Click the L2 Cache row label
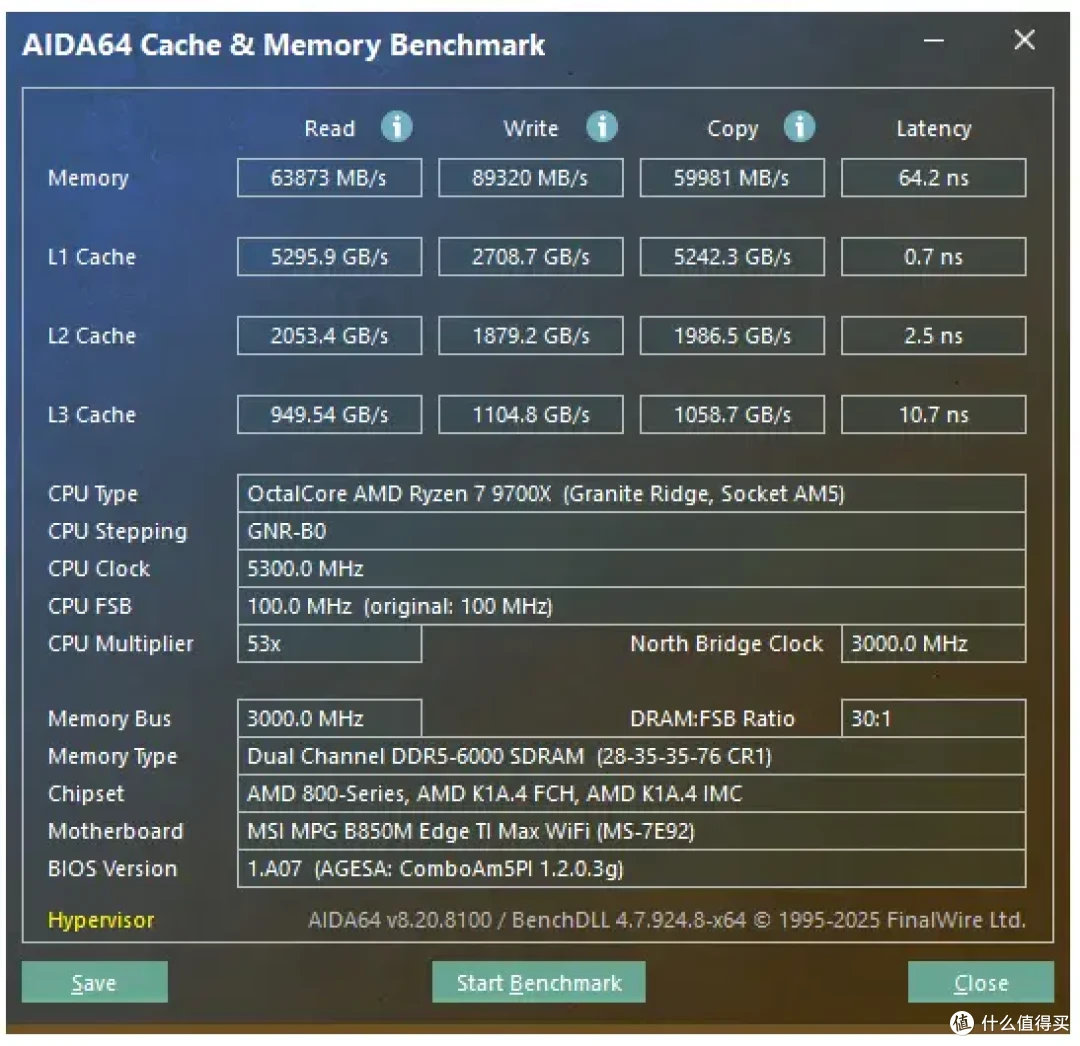Image resolution: width=1080 pixels, height=1046 pixels. tap(92, 335)
